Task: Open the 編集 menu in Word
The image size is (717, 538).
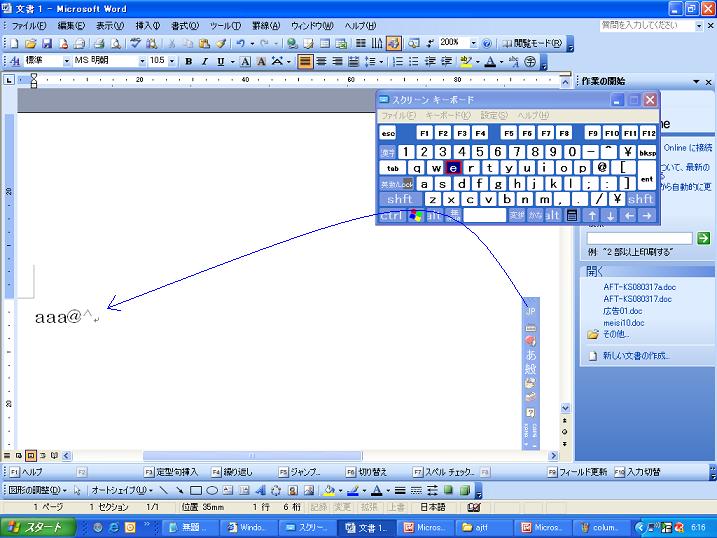Action: pyautogui.click(x=71, y=26)
